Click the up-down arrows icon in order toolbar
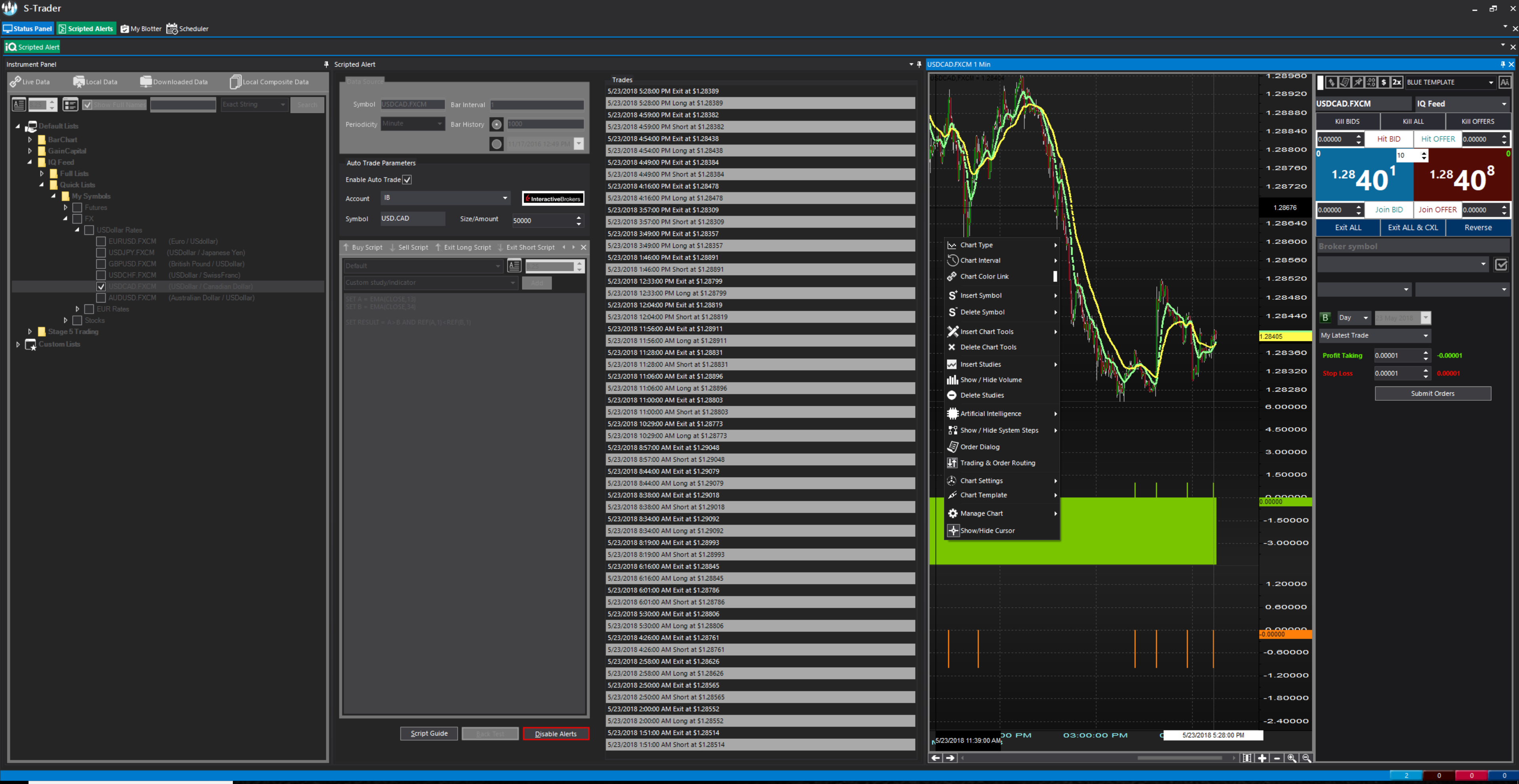 click(x=1331, y=82)
